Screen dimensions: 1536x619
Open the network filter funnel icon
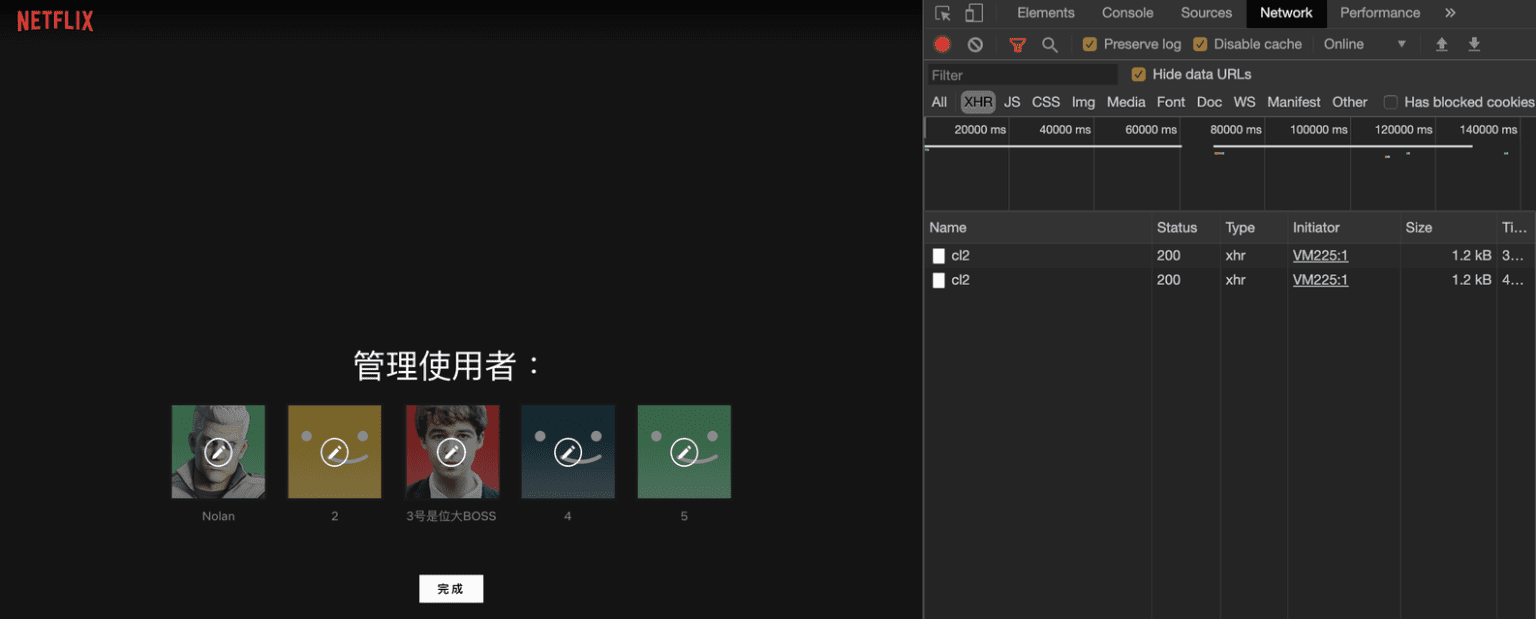click(x=1017, y=44)
